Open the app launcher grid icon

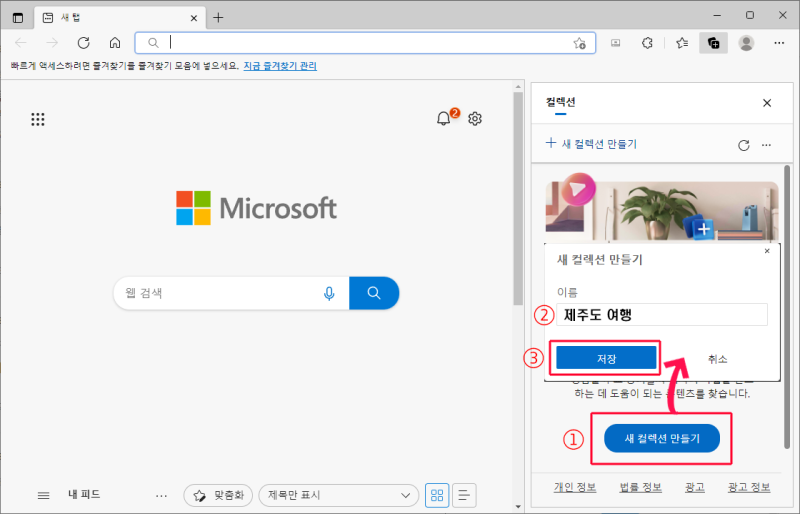(38, 119)
